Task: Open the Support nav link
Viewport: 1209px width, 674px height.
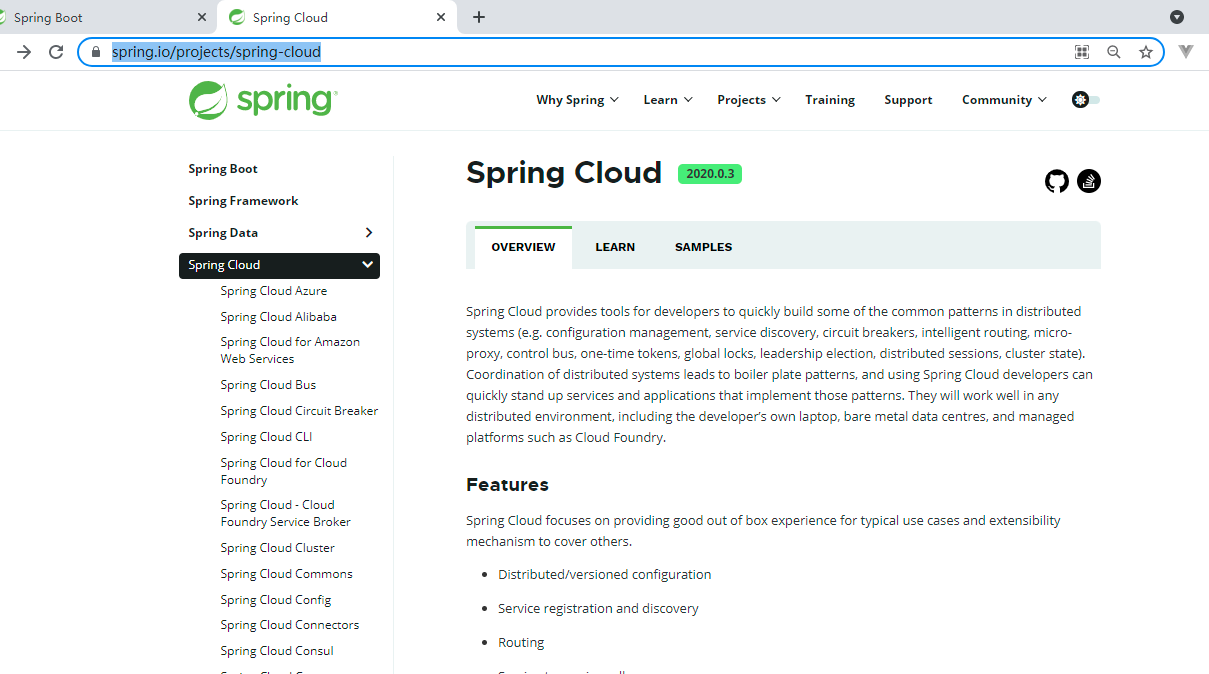Action: pyautogui.click(x=908, y=100)
